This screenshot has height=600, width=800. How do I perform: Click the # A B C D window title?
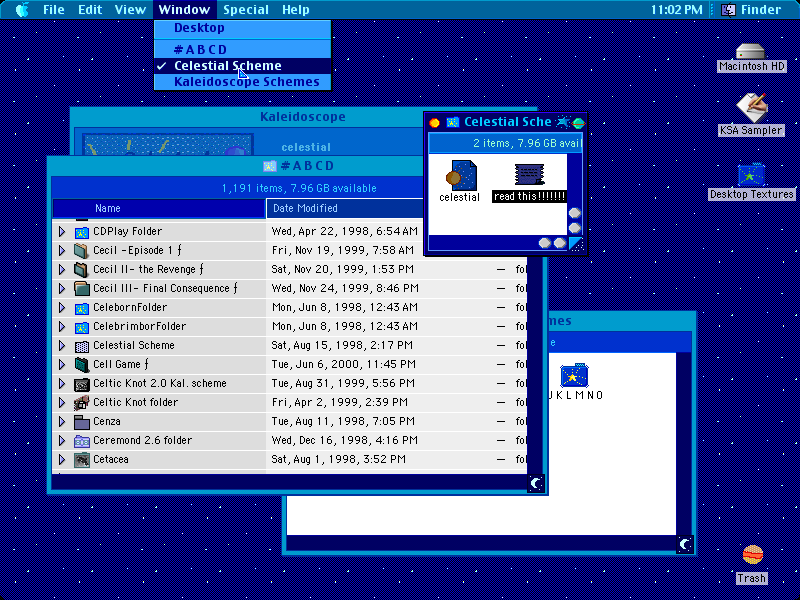tap(307, 166)
